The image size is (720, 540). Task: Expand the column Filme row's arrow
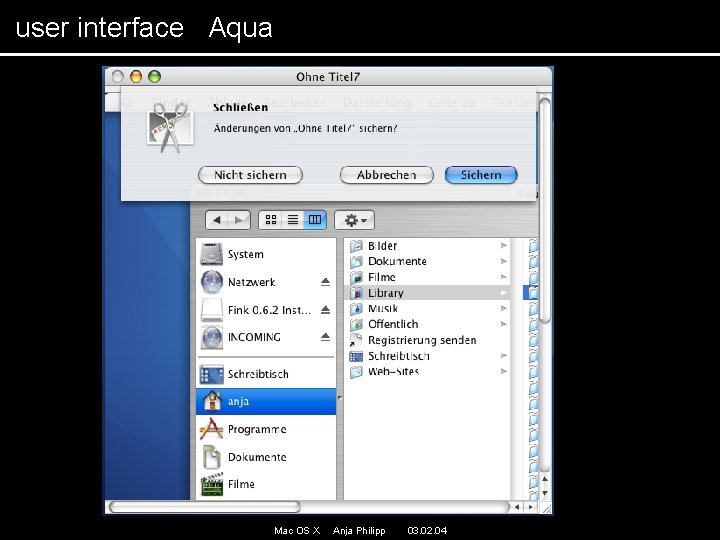coord(503,277)
